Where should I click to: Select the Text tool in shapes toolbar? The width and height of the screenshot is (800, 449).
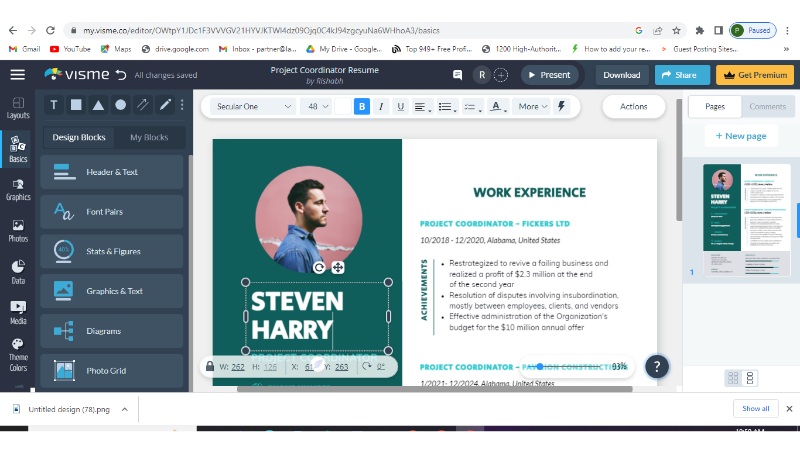point(53,105)
